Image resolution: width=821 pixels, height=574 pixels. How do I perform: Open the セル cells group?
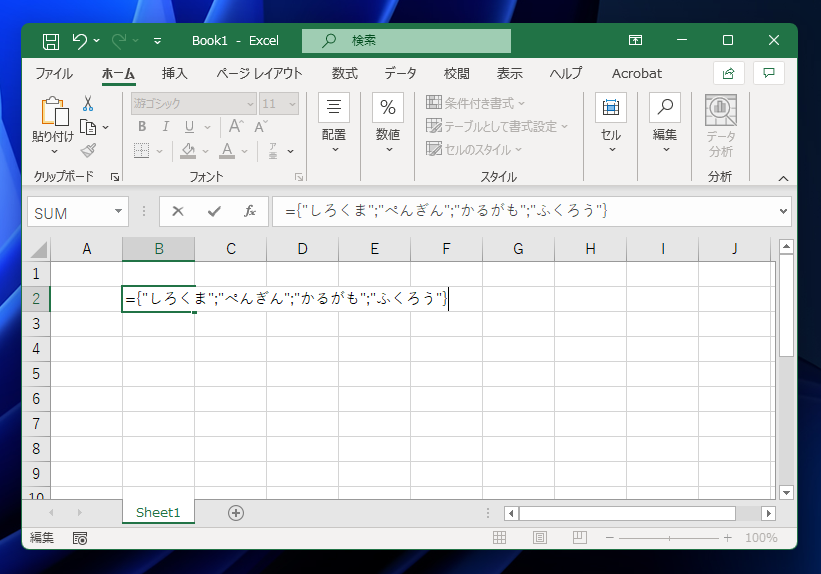tap(611, 124)
